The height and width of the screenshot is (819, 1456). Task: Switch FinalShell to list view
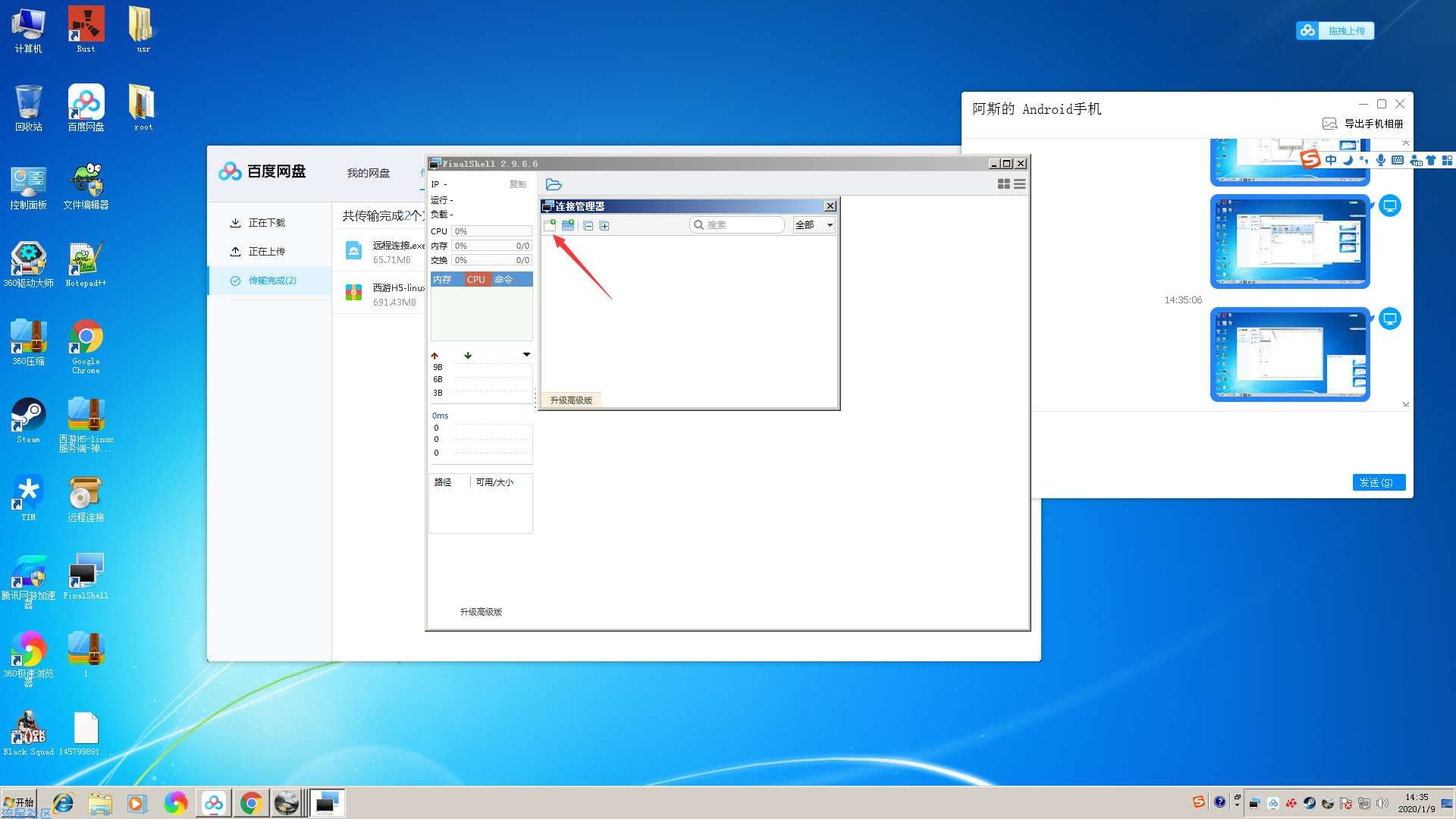[x=1020, y=184]
